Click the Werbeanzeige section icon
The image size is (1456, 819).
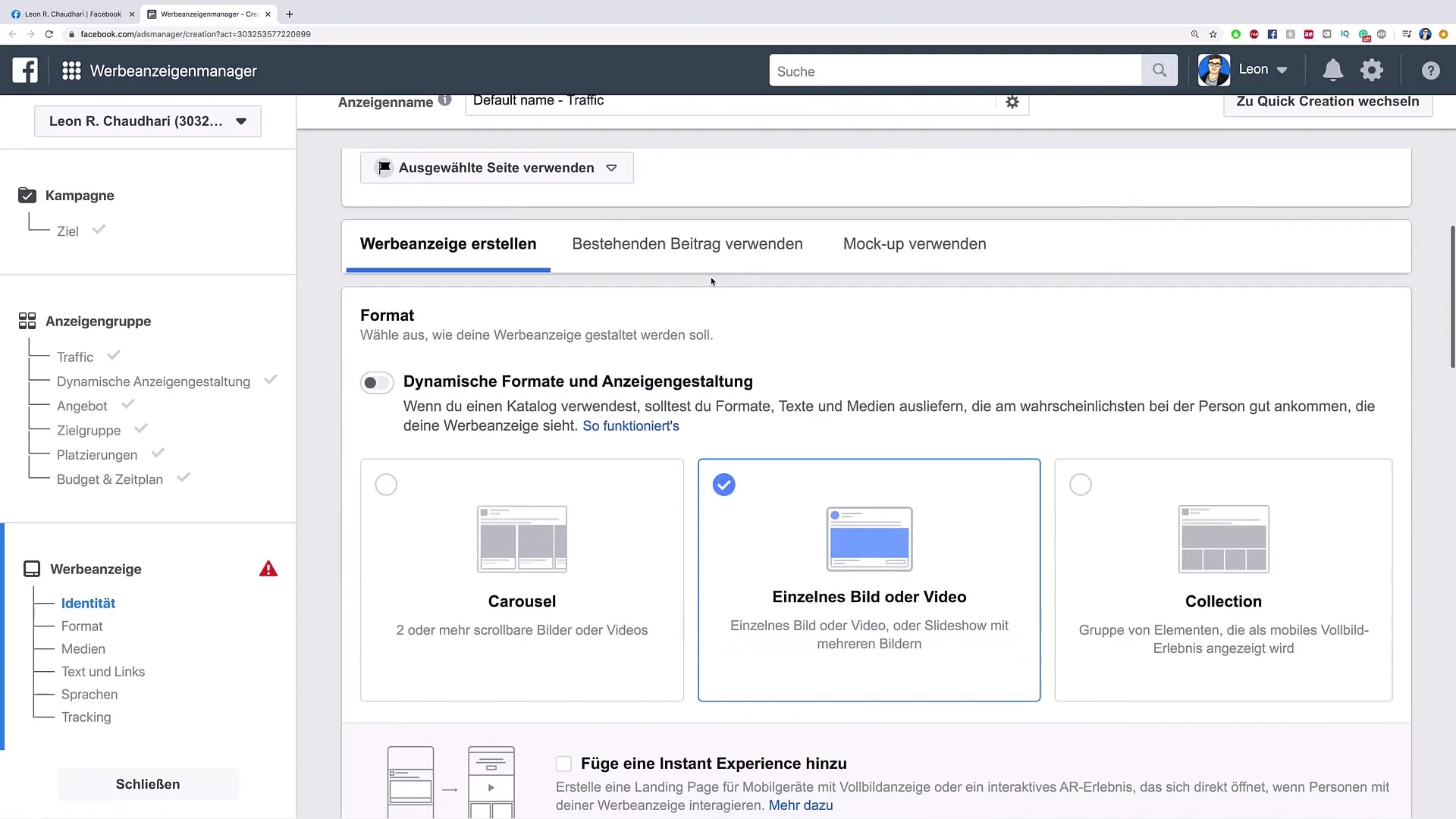click(x=32, y=569)
